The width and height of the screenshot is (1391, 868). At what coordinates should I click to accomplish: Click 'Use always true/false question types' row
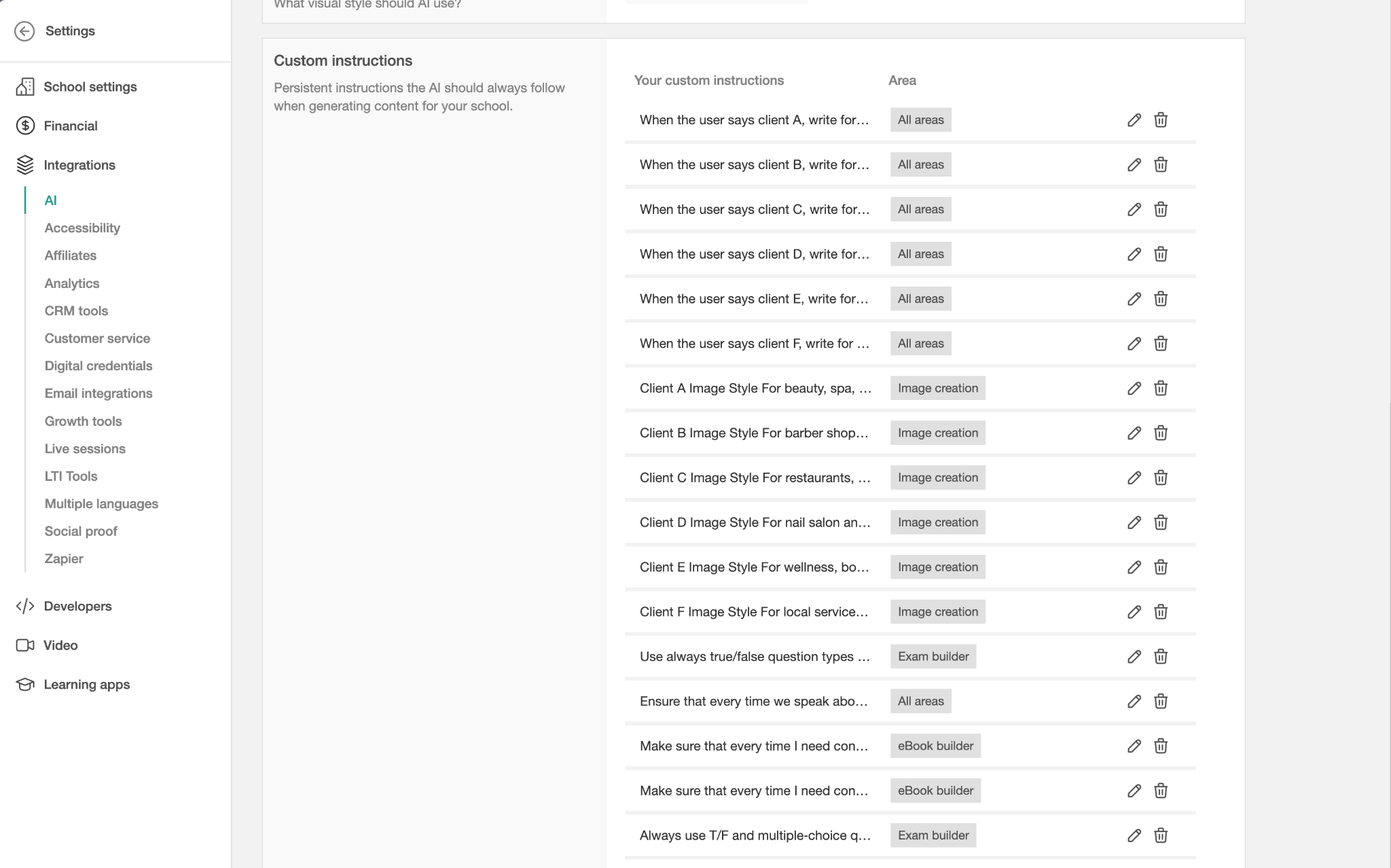[x=910, y=657]
